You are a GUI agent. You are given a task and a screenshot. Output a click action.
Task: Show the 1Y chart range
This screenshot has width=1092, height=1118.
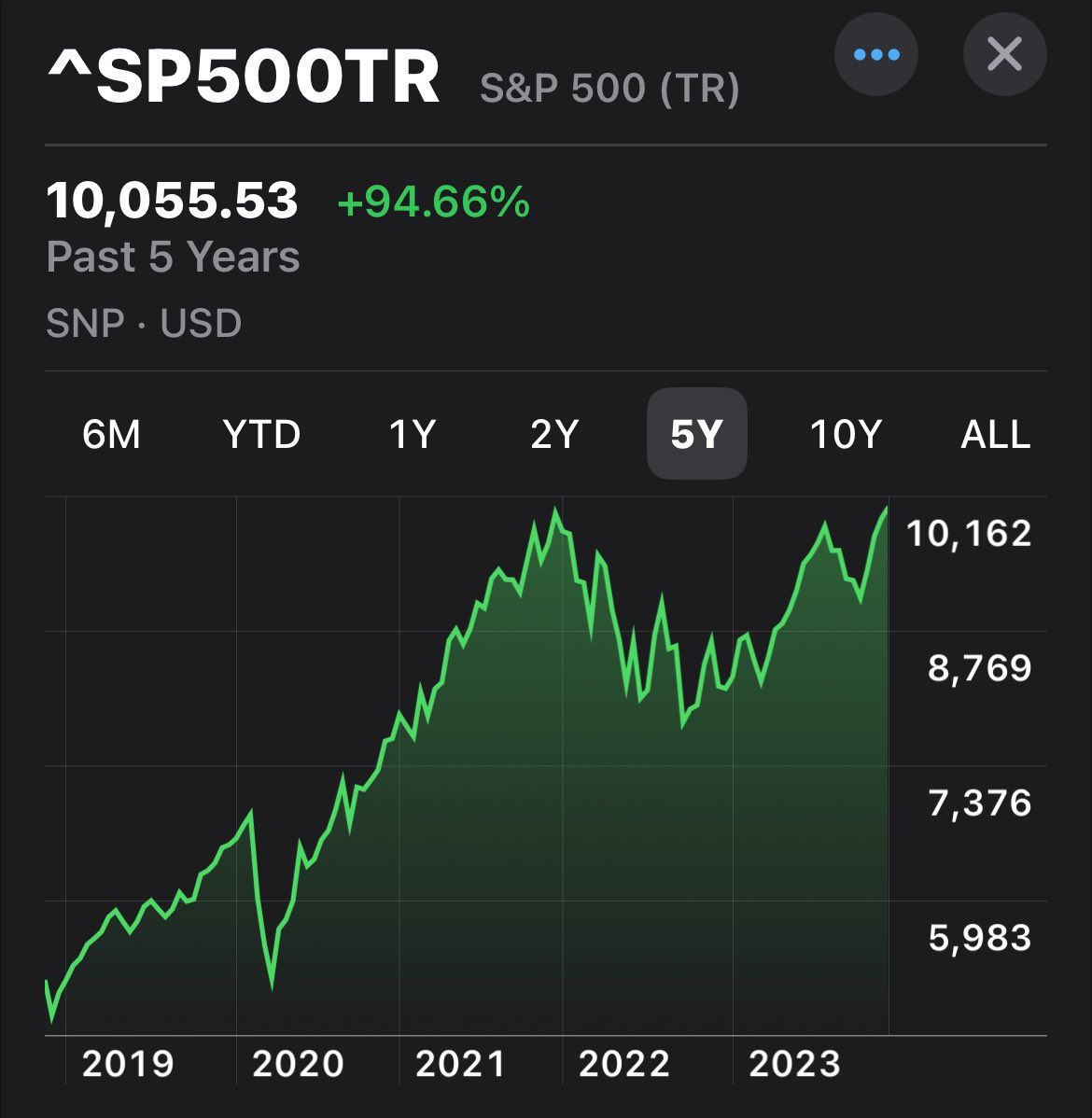(412, 434)
